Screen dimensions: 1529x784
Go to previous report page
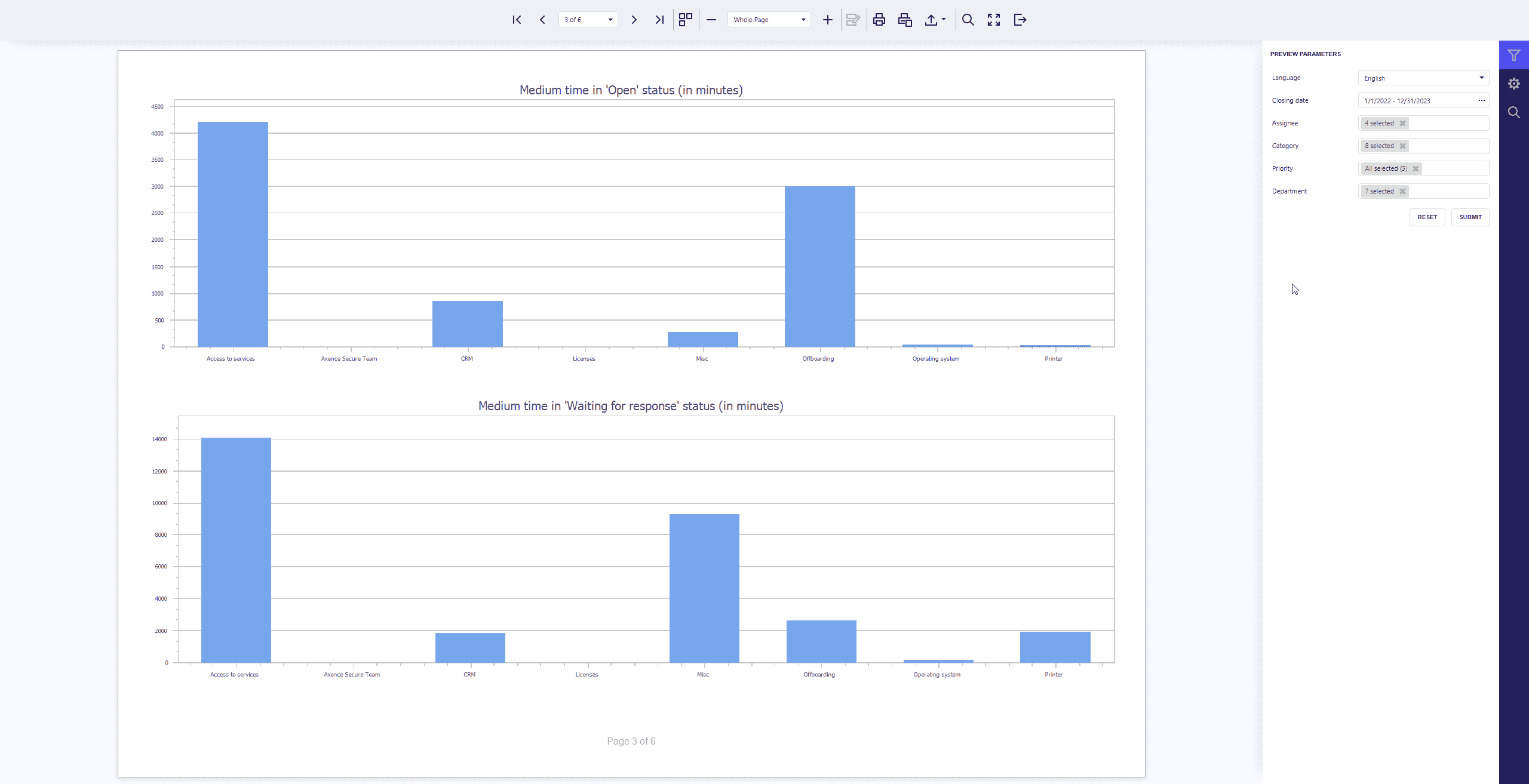pos(542,20)
